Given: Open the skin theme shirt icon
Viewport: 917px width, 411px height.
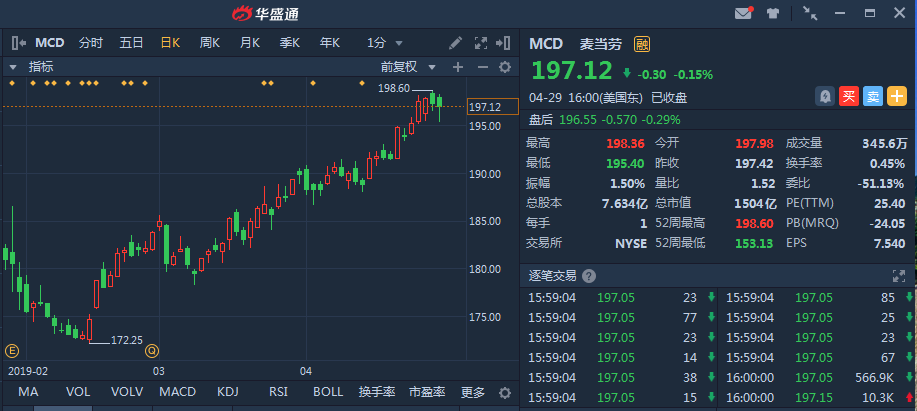Looking at the screenshot, I should [x=773, y=13].
